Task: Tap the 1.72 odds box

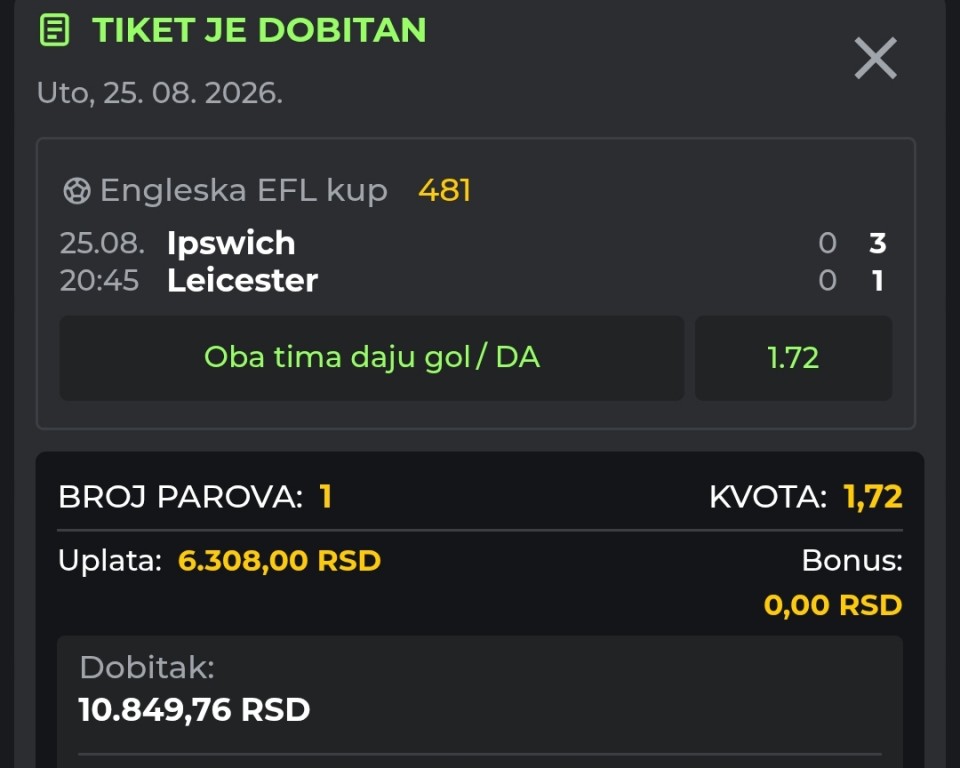Action: (x=793, y=358)
